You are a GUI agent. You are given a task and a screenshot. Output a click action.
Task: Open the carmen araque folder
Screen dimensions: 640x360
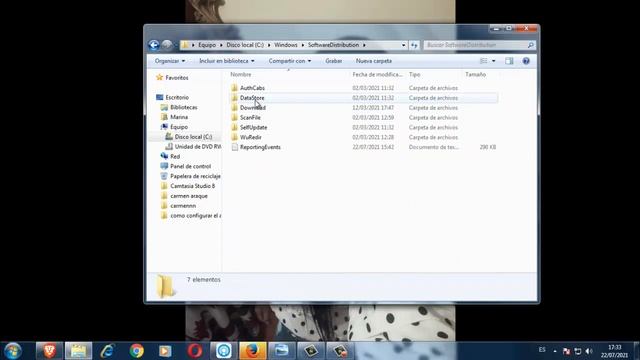click(189, 196)
